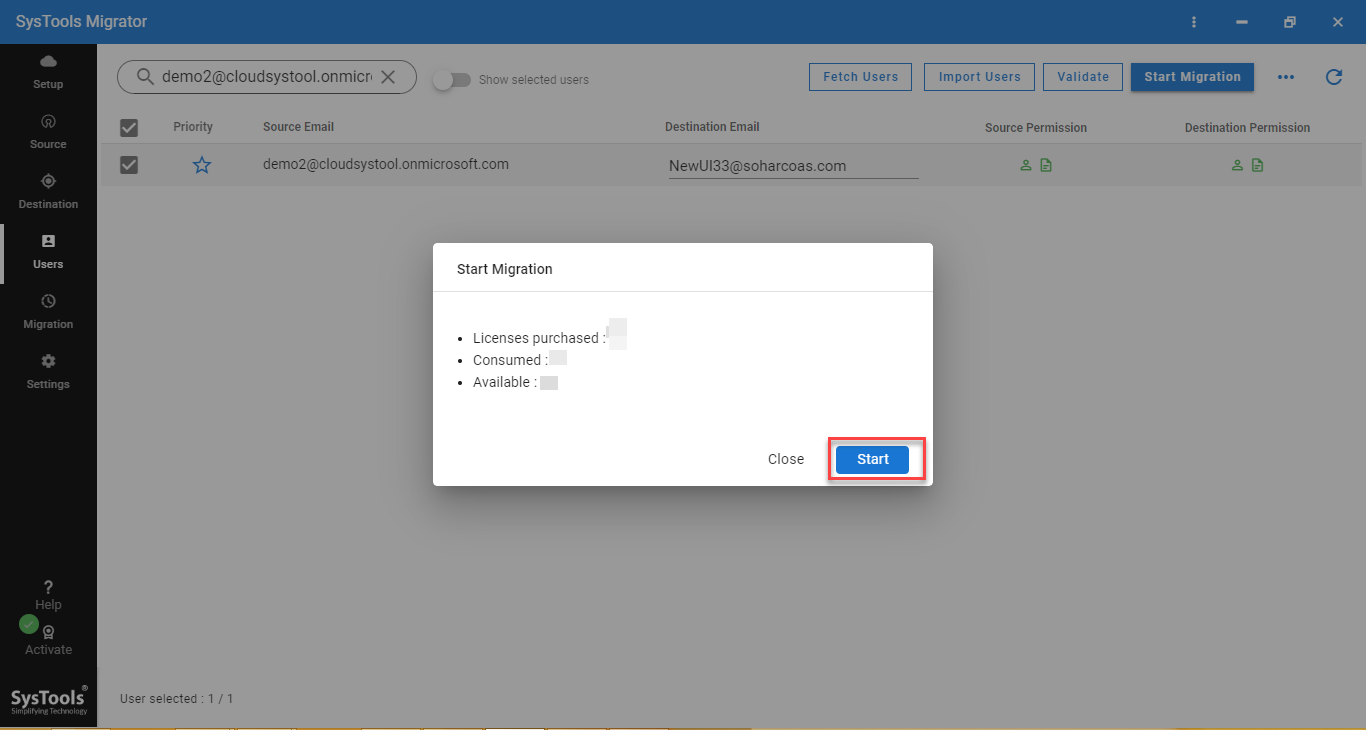The height and width of the screenshot is (730, 1366).
Task: Open the Setup section in sidebar
Action: (x=48, y=73)
